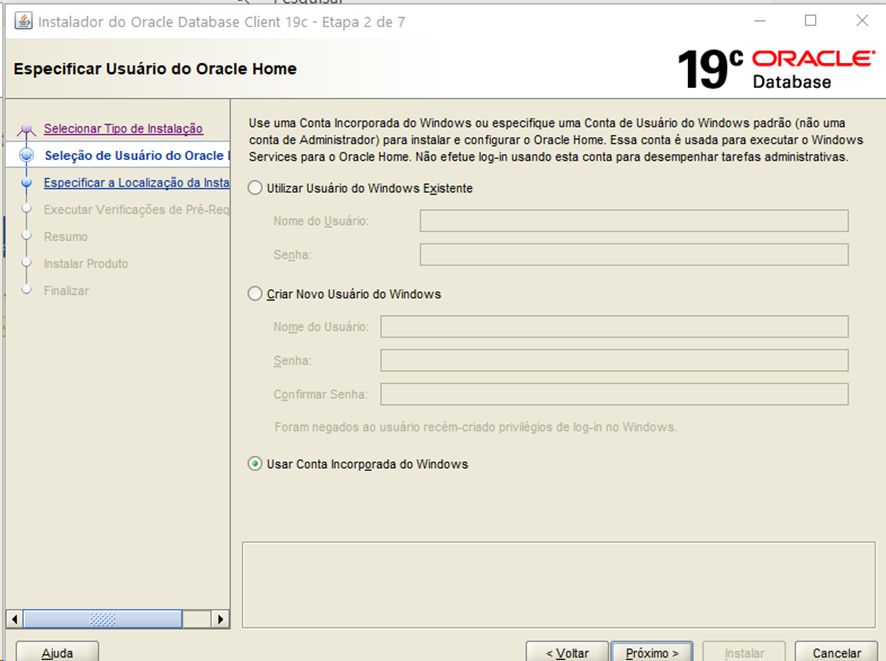Screen dimensions: 886x661
Task: Click the new user 'Nome do Usuário' field
Action: click(x=614, y=327)
